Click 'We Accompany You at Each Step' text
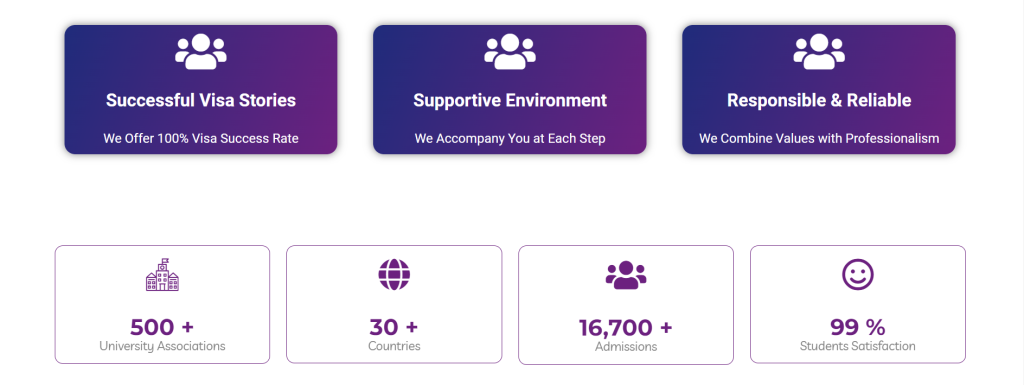1024x385 pixels. [510, 139]
